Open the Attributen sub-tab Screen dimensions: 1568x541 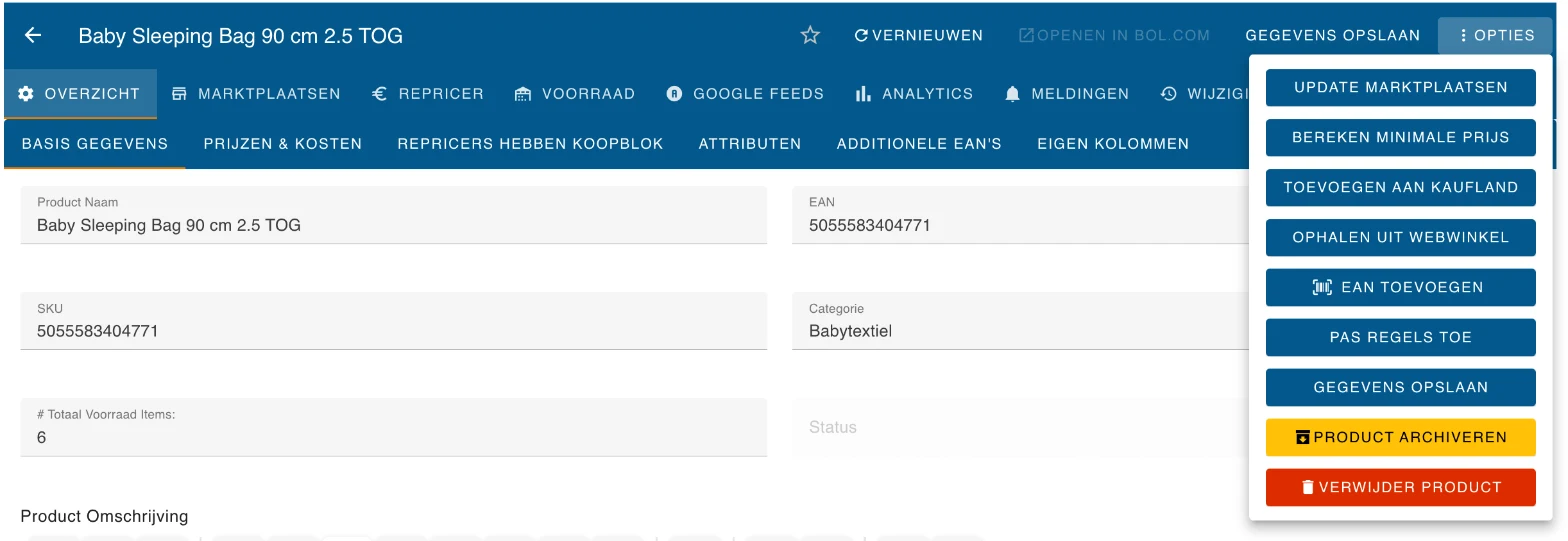[750, 144]
